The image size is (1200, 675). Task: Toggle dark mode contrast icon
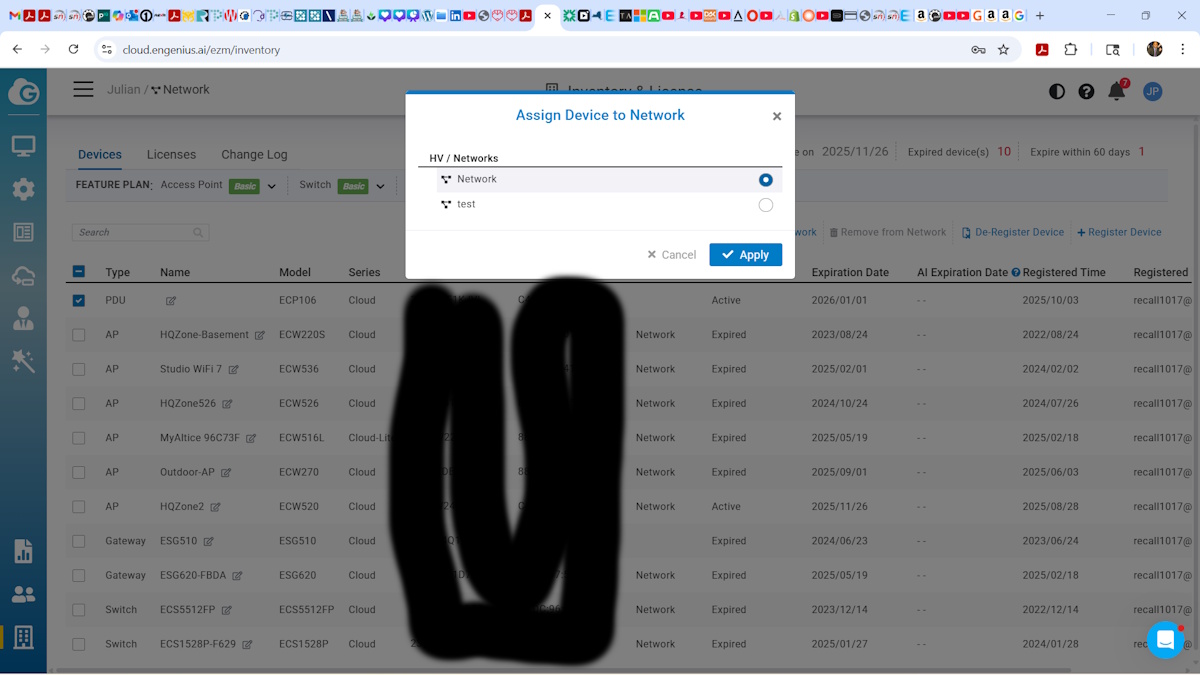click(x=1057, y=91)
